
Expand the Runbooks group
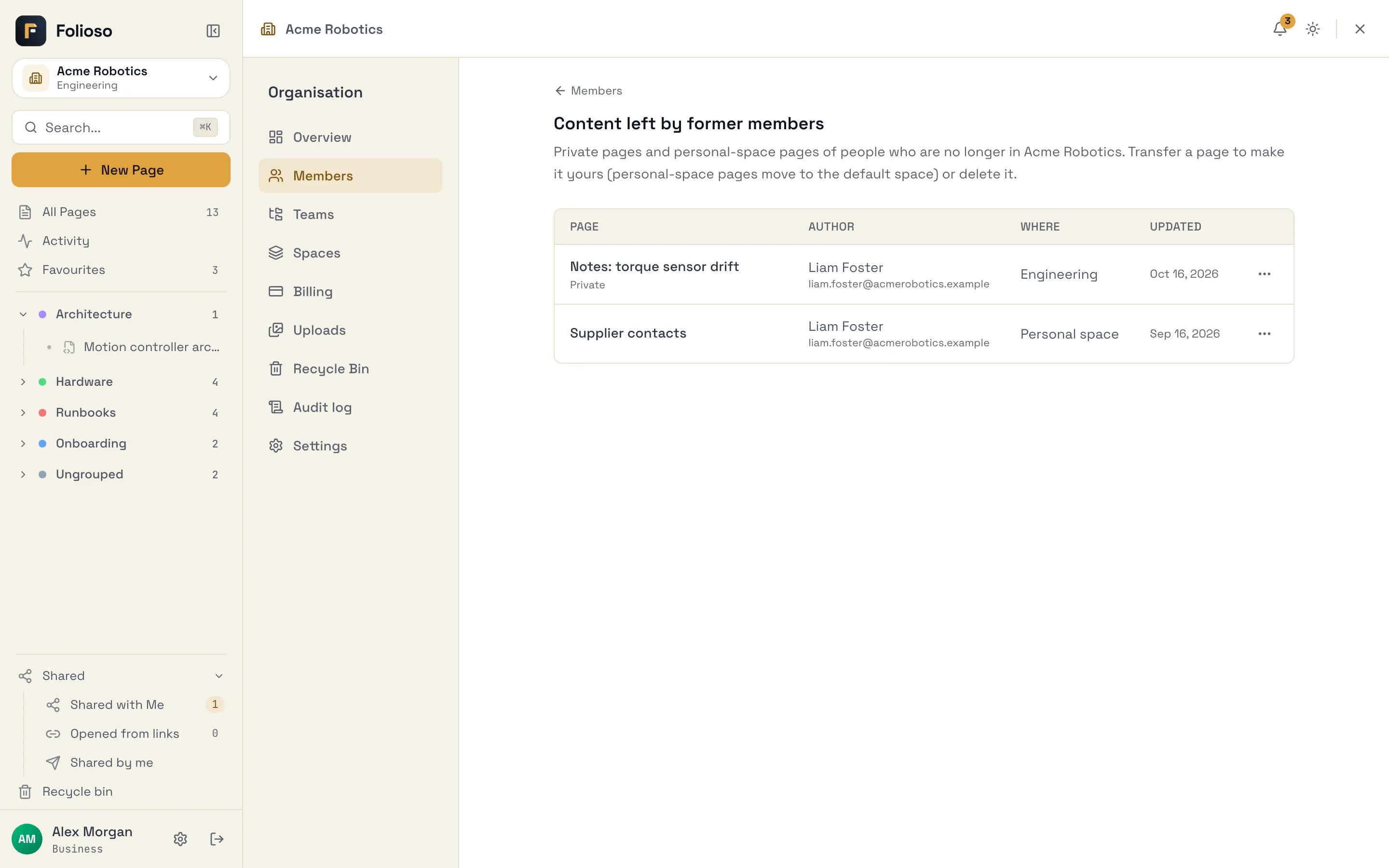pyautogui.click(x=23, y=413)
